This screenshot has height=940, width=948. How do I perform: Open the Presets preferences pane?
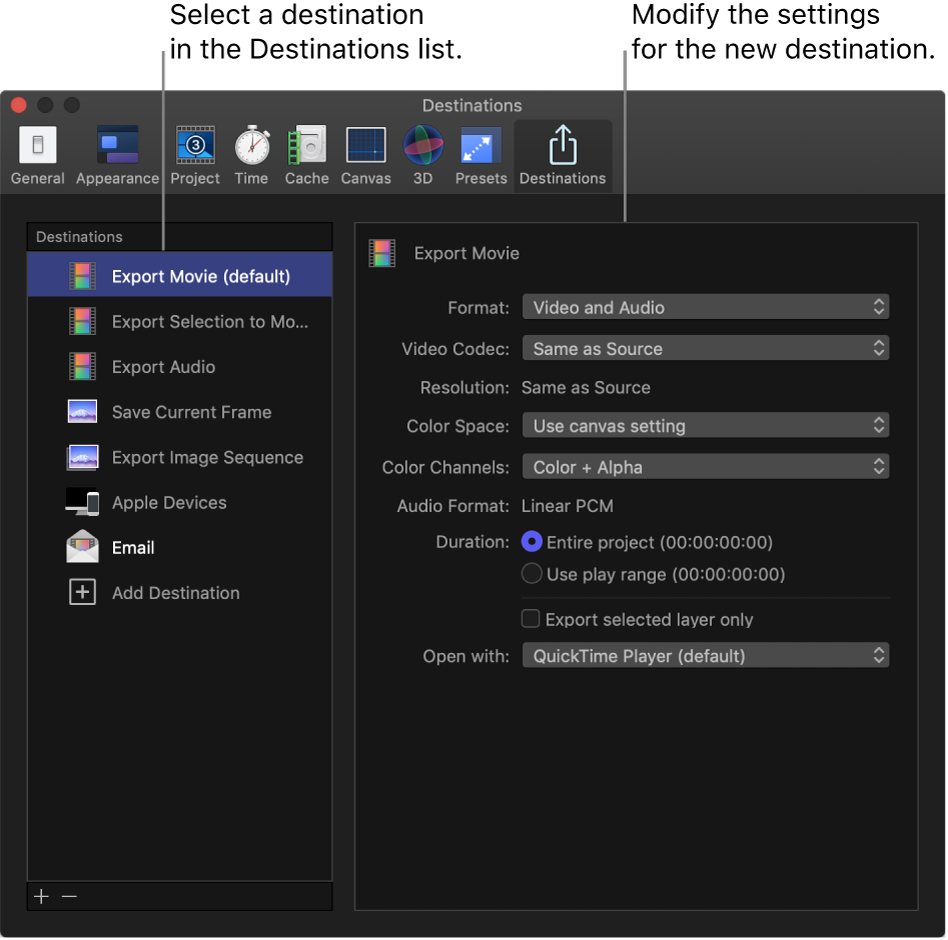[480, 150]
